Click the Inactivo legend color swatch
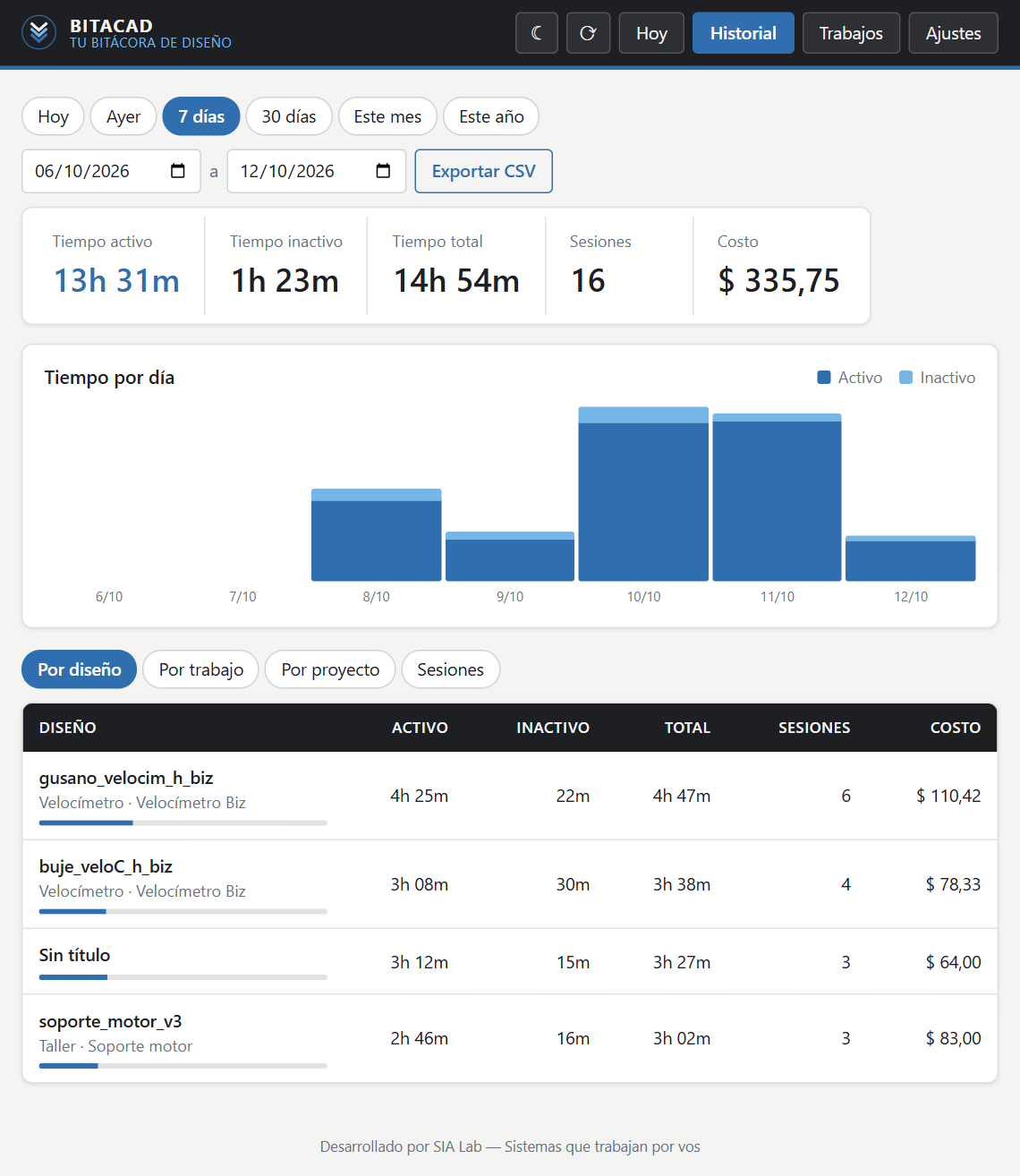This screenshot has width=1020, height=1176. tap(906, 378)
